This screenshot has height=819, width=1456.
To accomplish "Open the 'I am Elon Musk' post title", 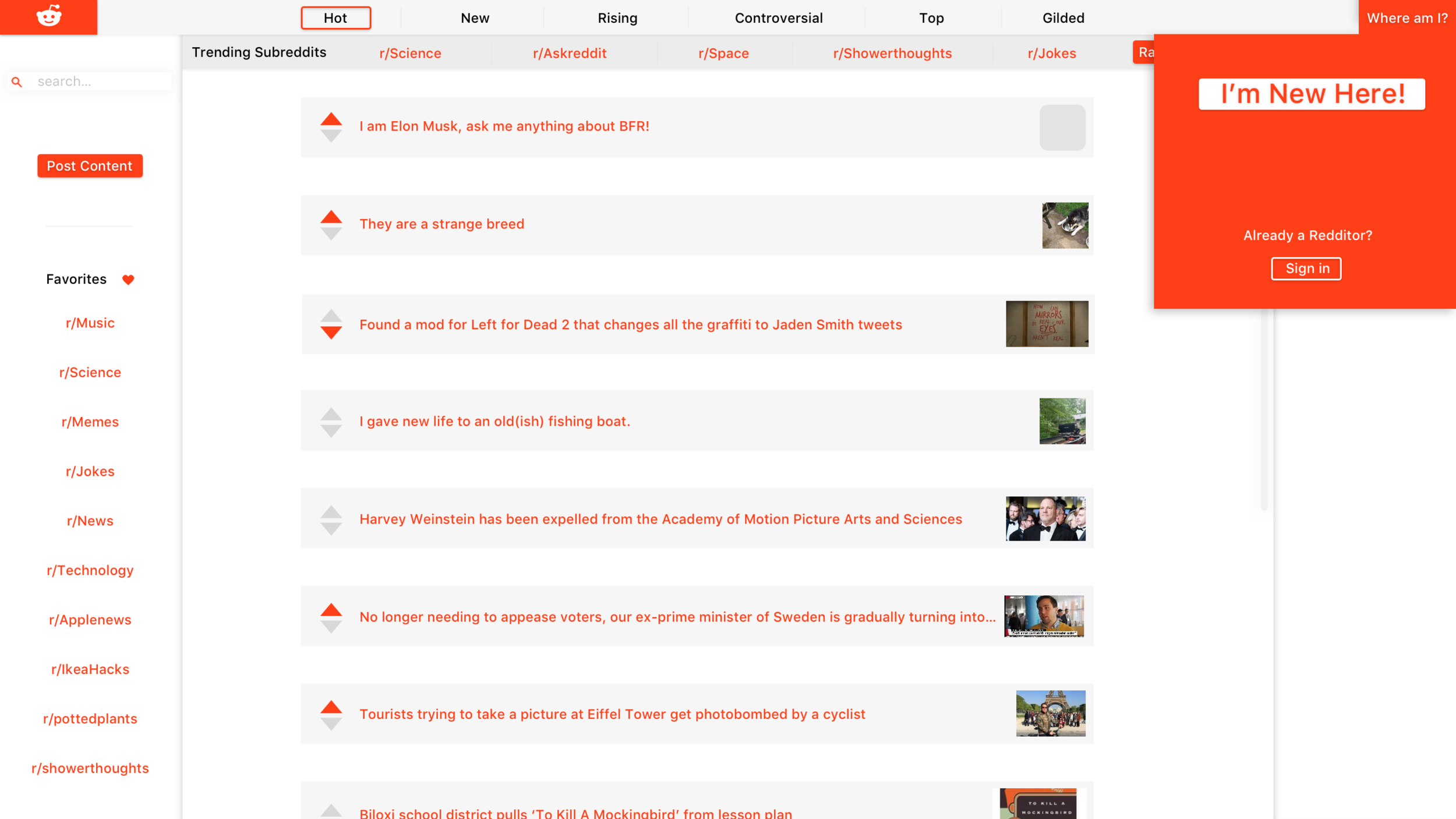I will [x=504, y=126].
